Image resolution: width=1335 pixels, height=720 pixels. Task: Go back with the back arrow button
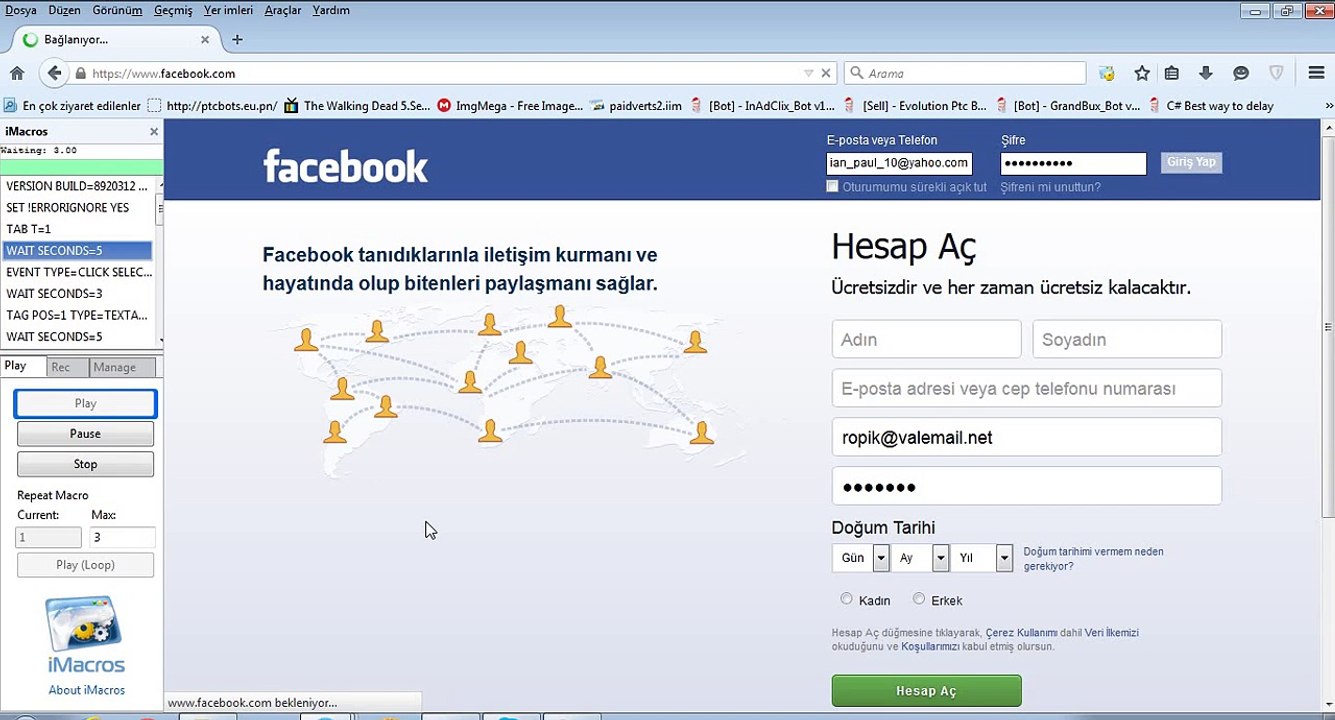click(54, 73)
